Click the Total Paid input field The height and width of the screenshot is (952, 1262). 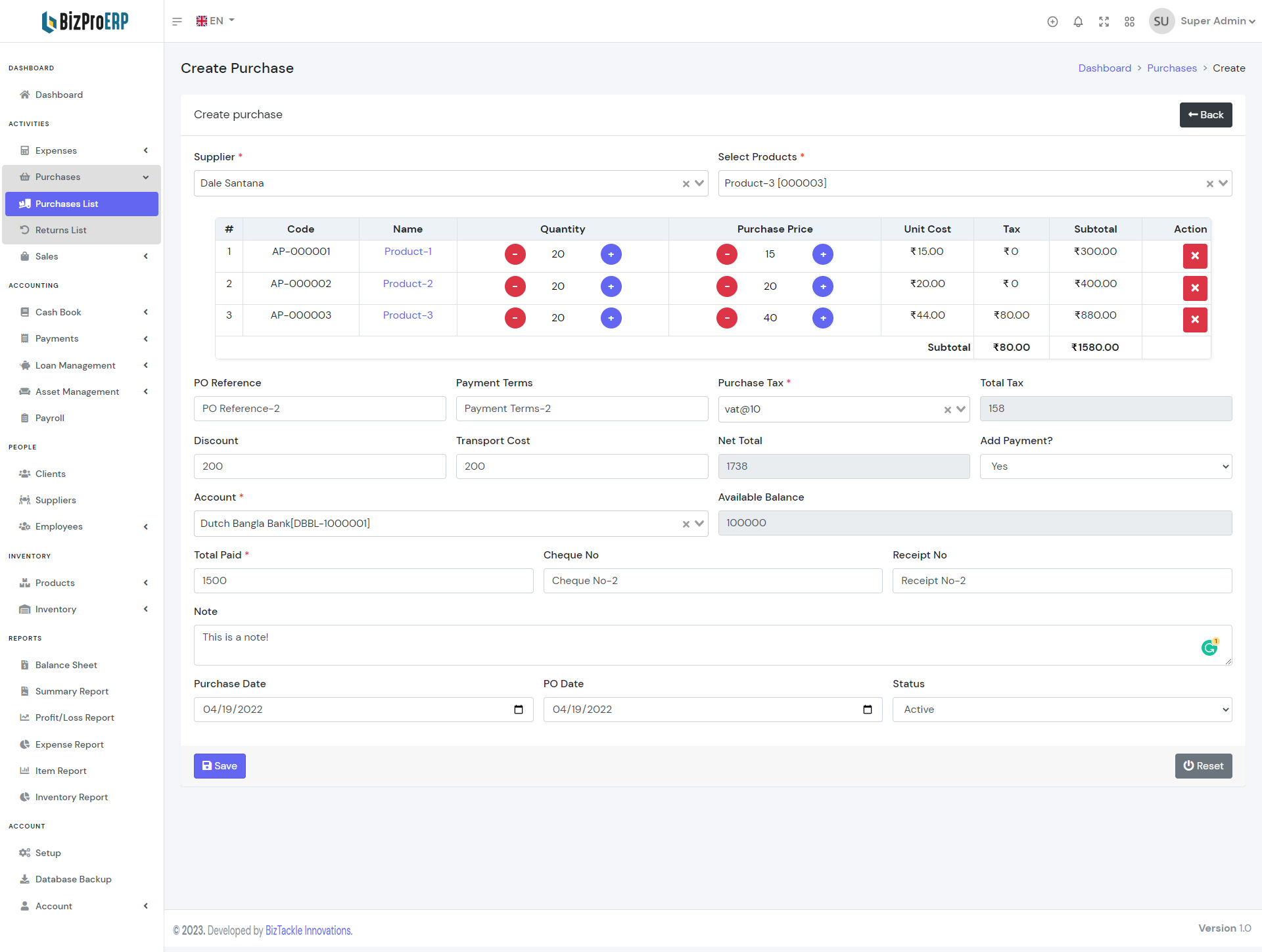point(363,581)
